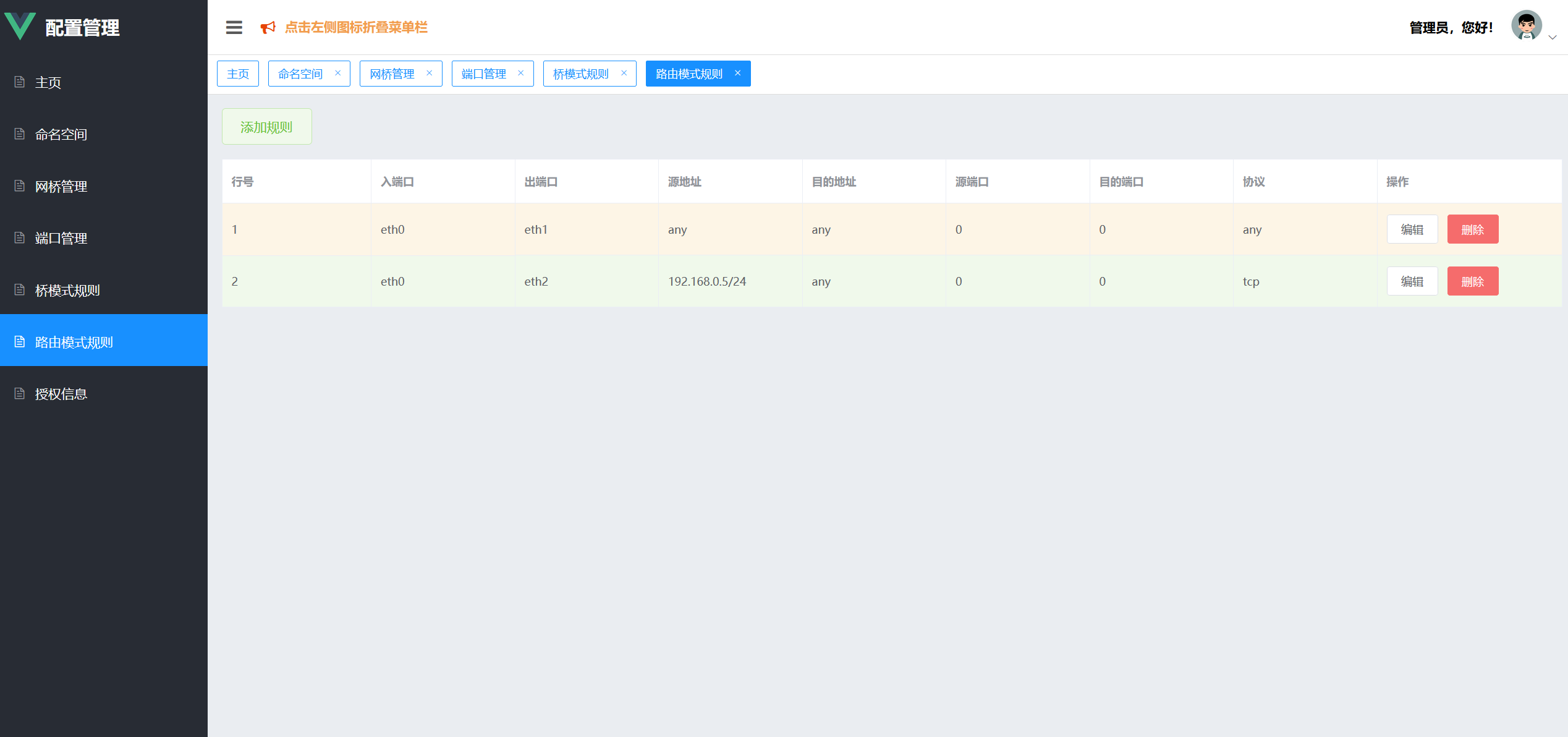This screenshot has width=1568, height=737.
Task: Collapse sidebar with the hamburger menu icon
Action: point(234,27)
